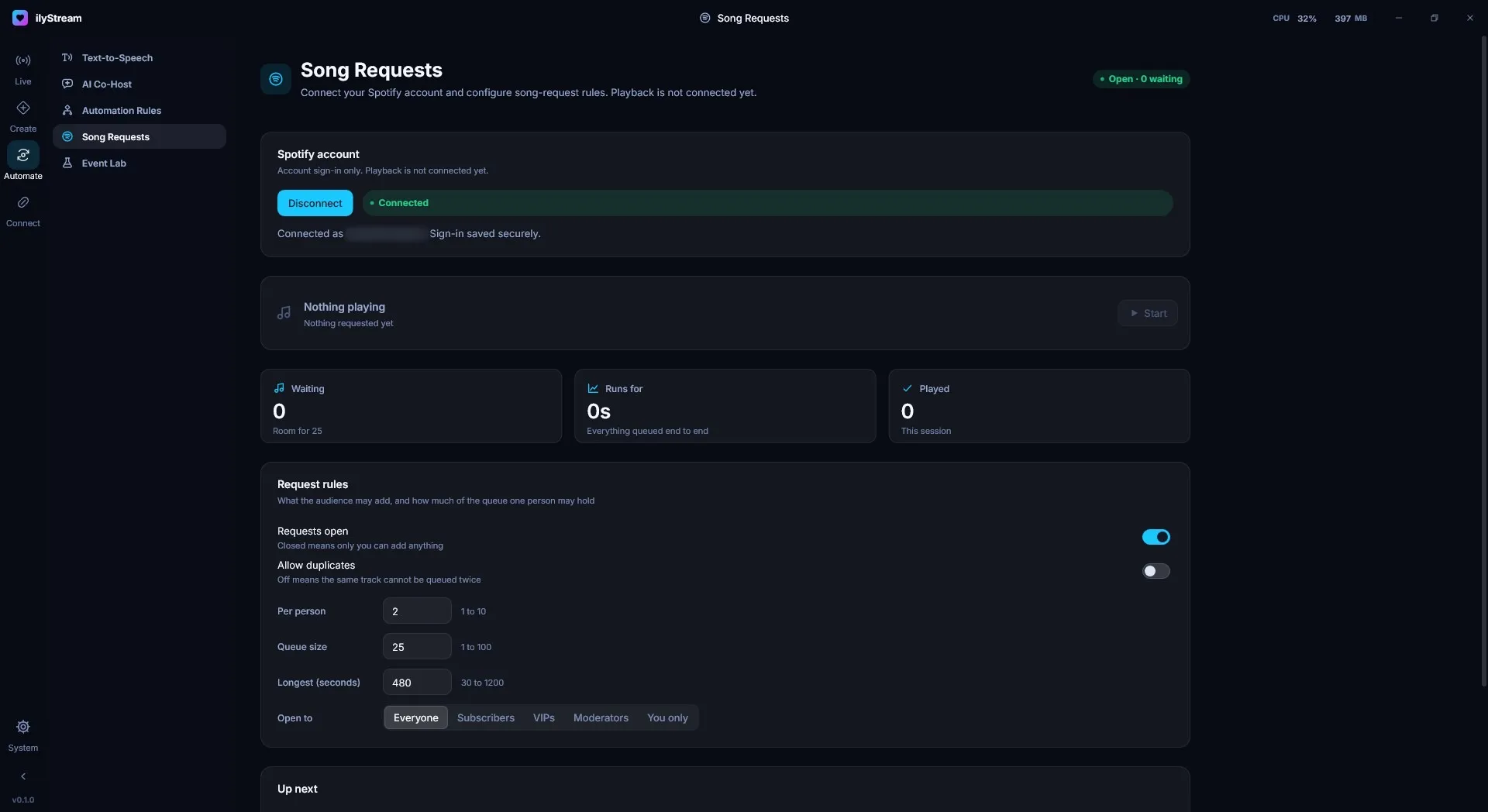Click the Automation Rules icon
The image size is (1488, 812).
pyautogui.click(x=67, y=111)
